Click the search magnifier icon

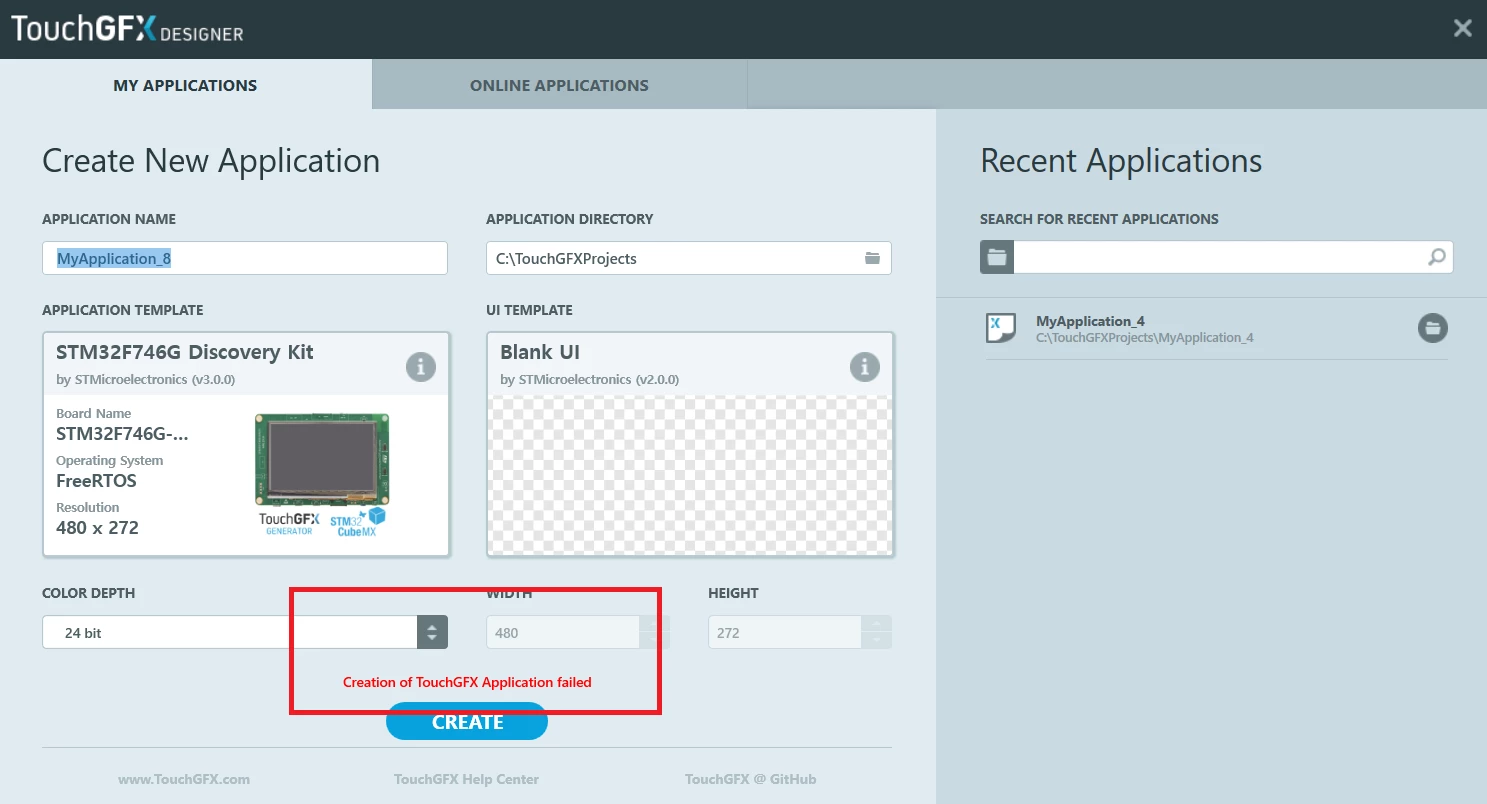tap(1436, 257)
